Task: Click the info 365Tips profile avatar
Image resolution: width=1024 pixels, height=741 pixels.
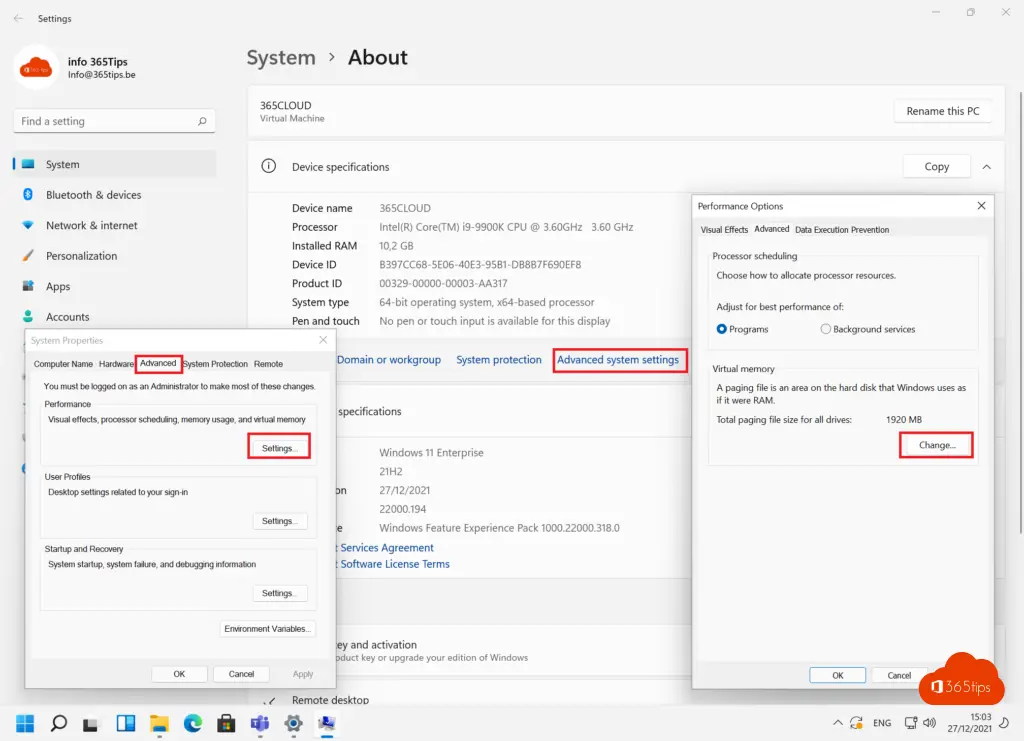Action: [x=36, y=67]
